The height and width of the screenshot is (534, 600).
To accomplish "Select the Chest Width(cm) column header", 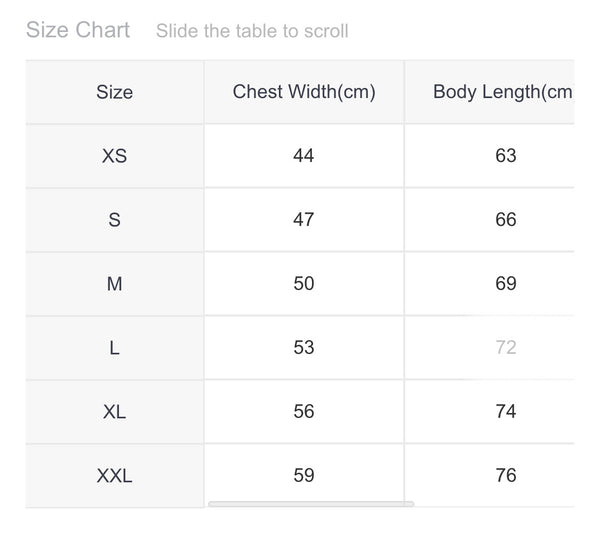I will pos(304,92).
